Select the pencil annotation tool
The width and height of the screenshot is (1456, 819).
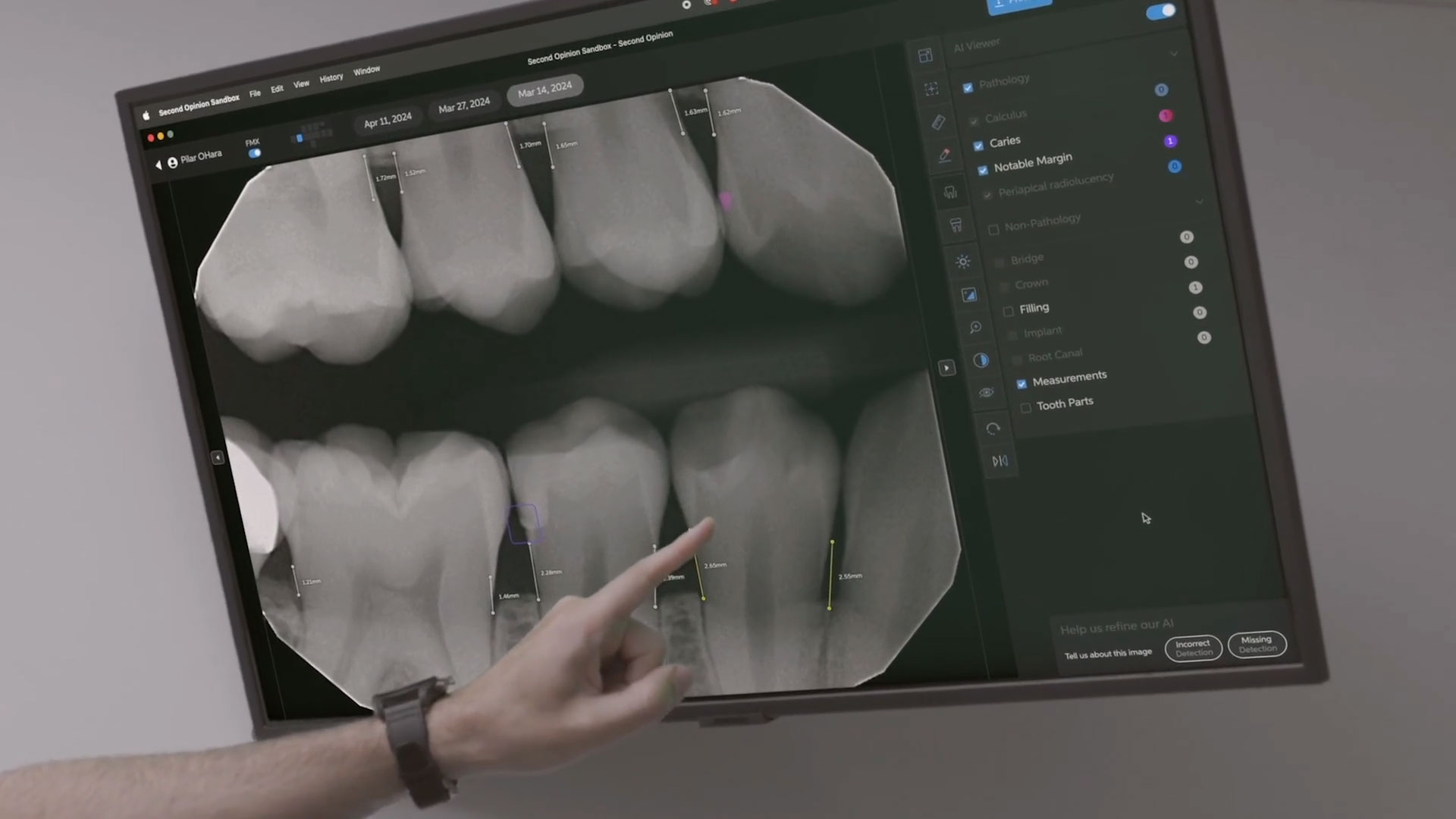click(944, 155)
